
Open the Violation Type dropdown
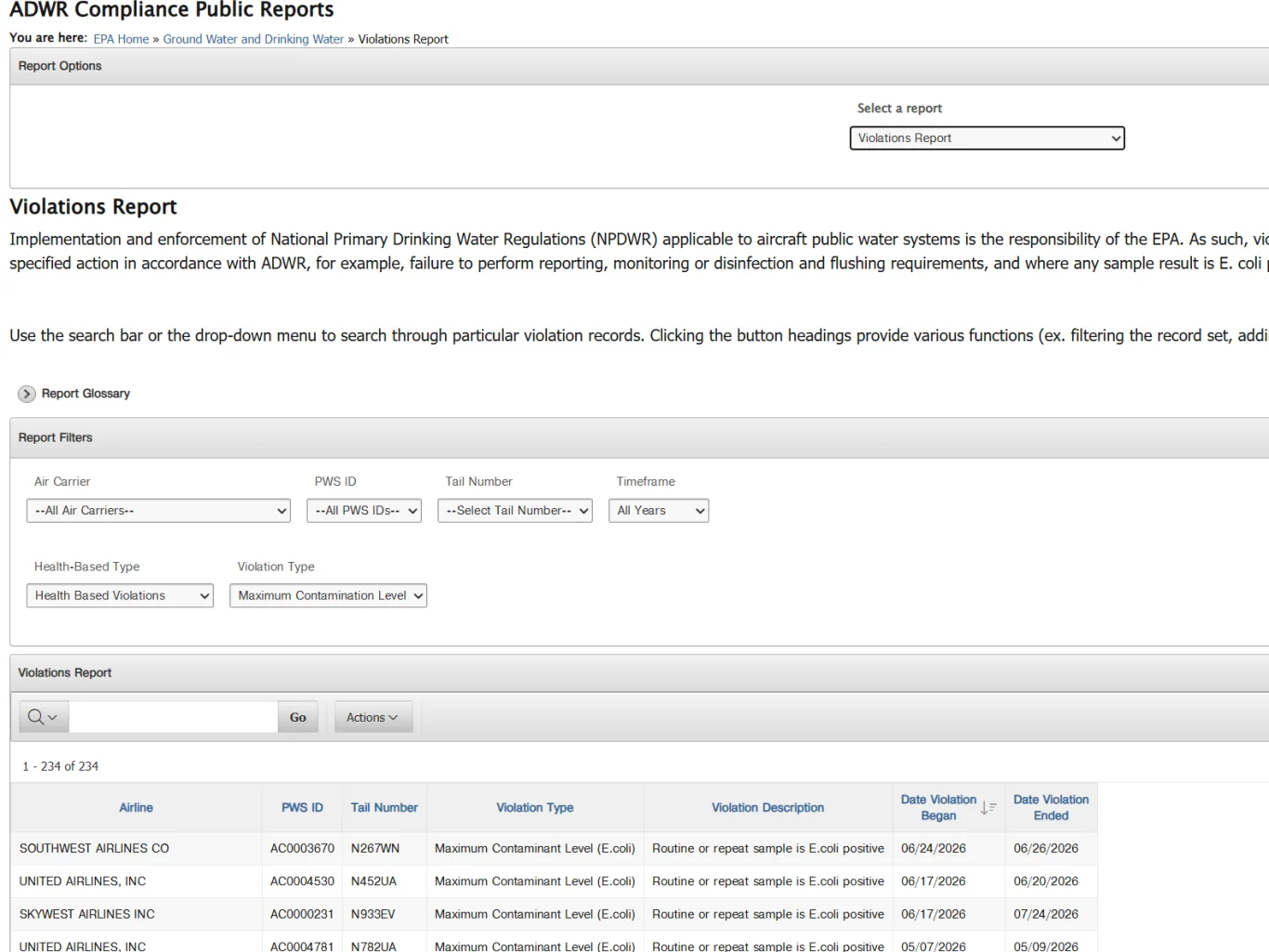pyautogui.click(x=328, y=595)
